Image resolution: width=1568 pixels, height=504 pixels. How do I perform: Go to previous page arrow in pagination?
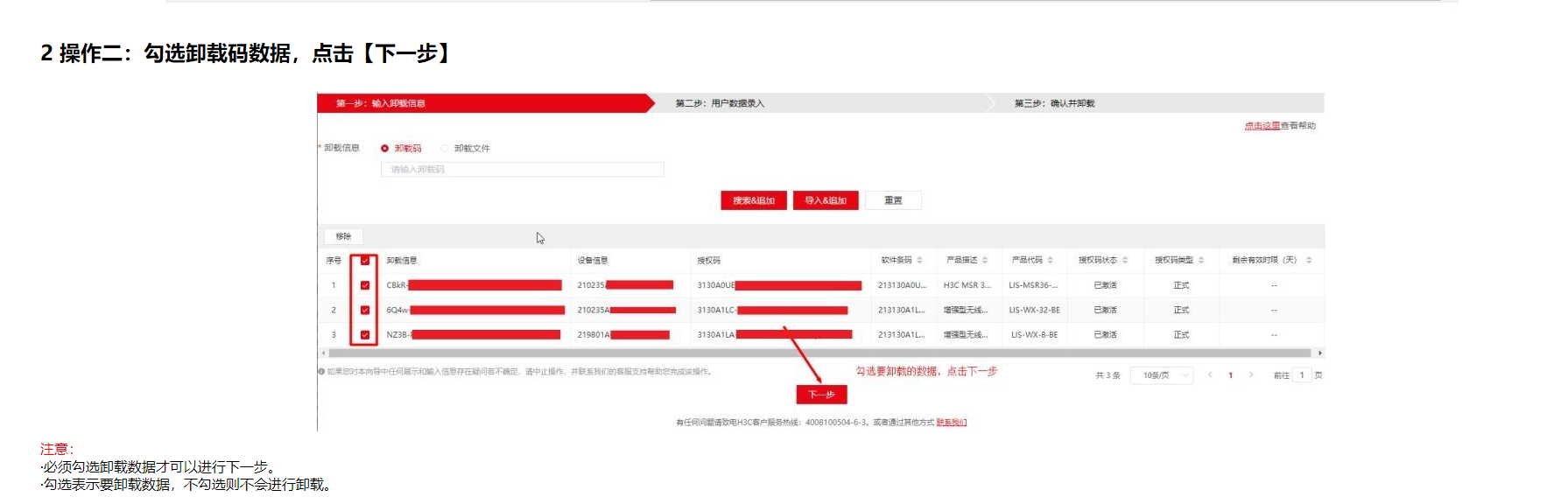point(1210,374)
